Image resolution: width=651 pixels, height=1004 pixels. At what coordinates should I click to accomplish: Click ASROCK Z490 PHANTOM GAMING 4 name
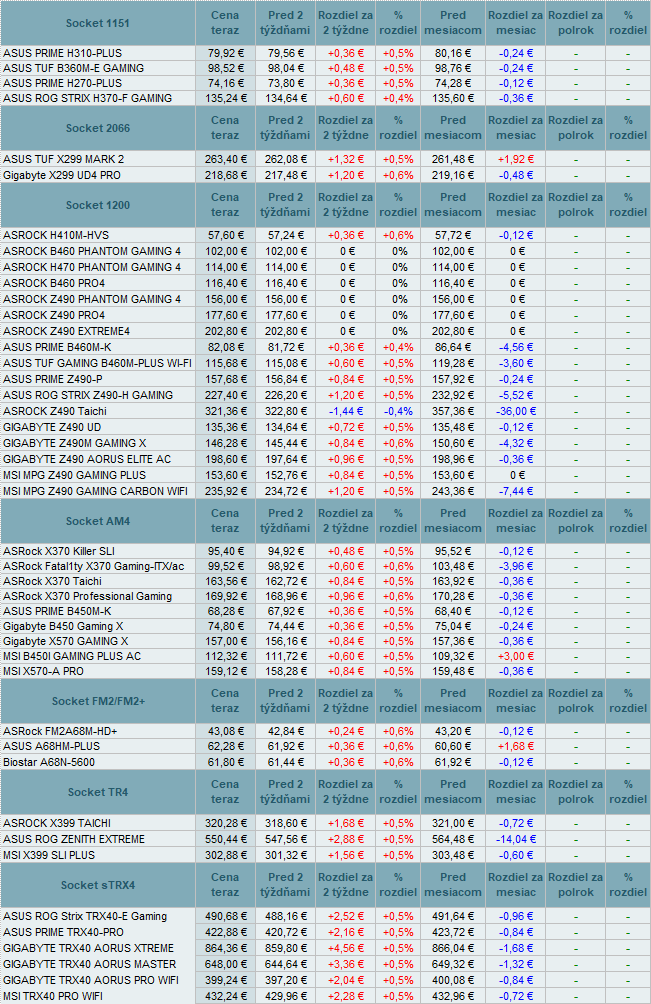pos(92,299)
